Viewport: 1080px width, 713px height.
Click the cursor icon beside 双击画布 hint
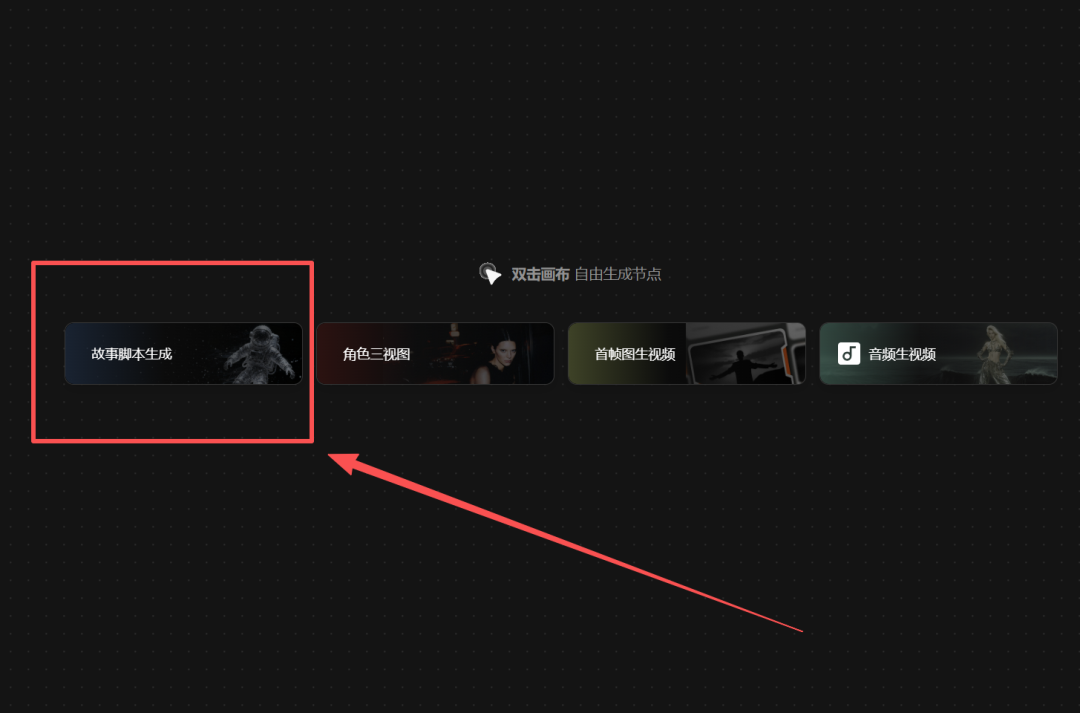[x=490, y=273]
